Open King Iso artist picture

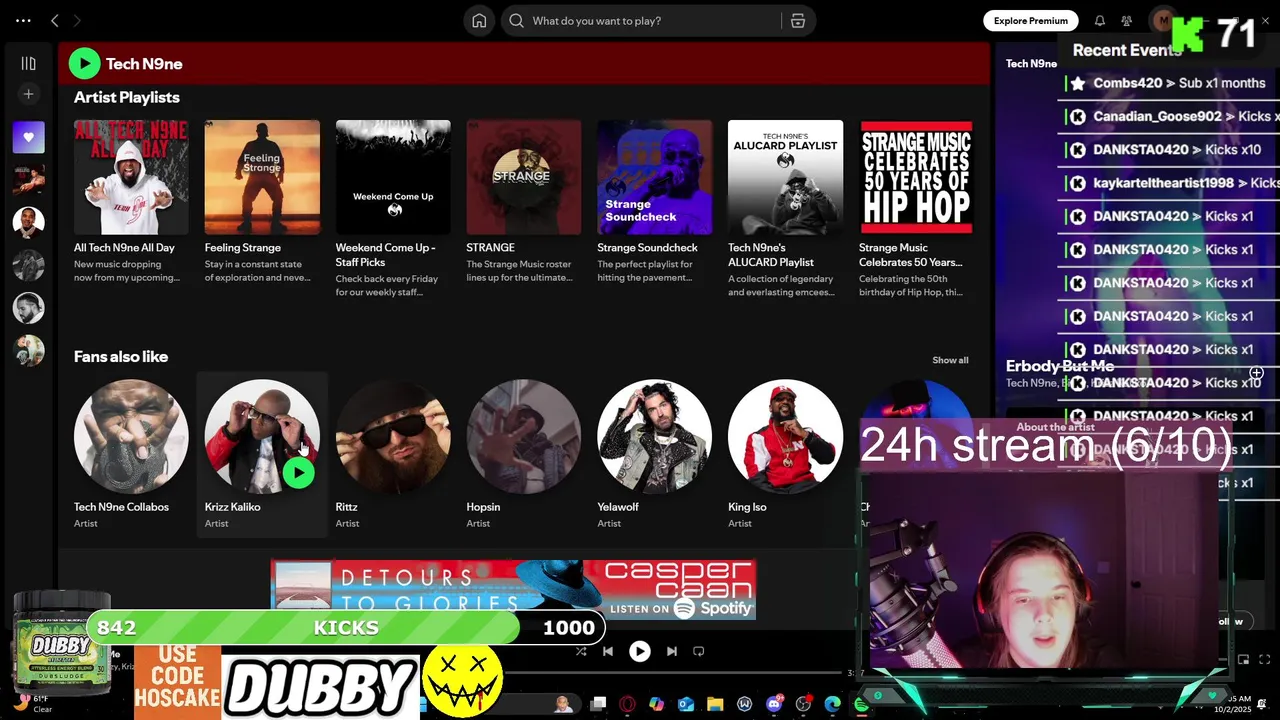(x=785, y=436)
